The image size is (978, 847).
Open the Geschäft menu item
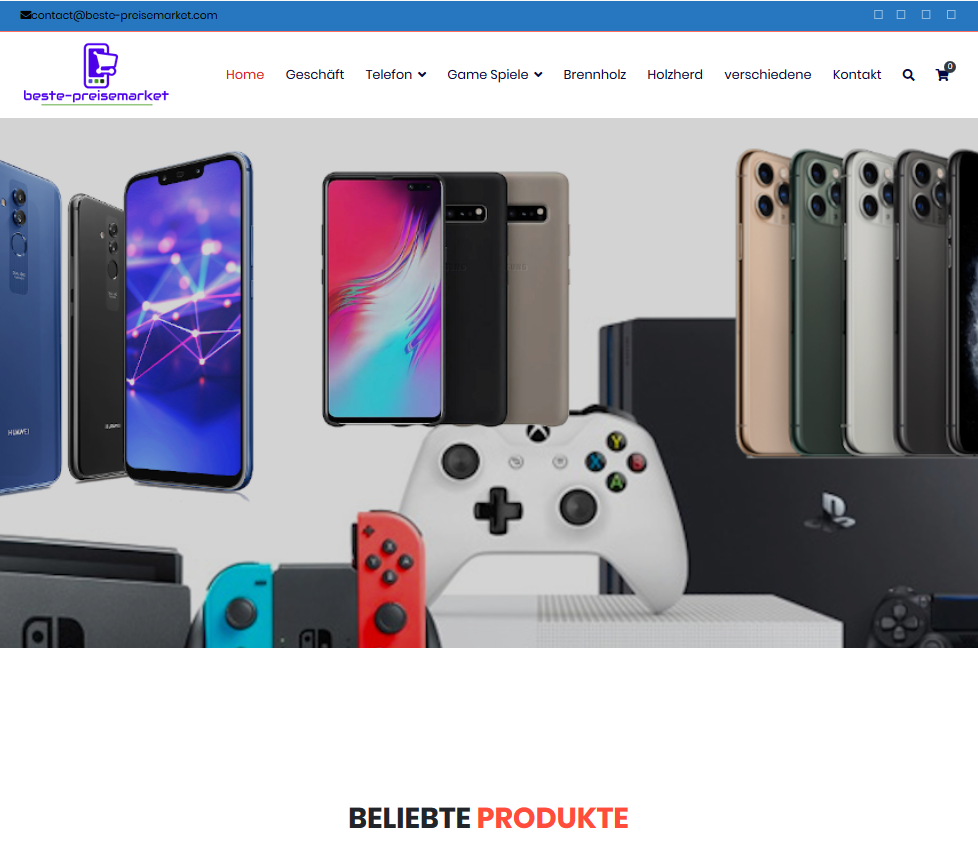pos(315,74)
